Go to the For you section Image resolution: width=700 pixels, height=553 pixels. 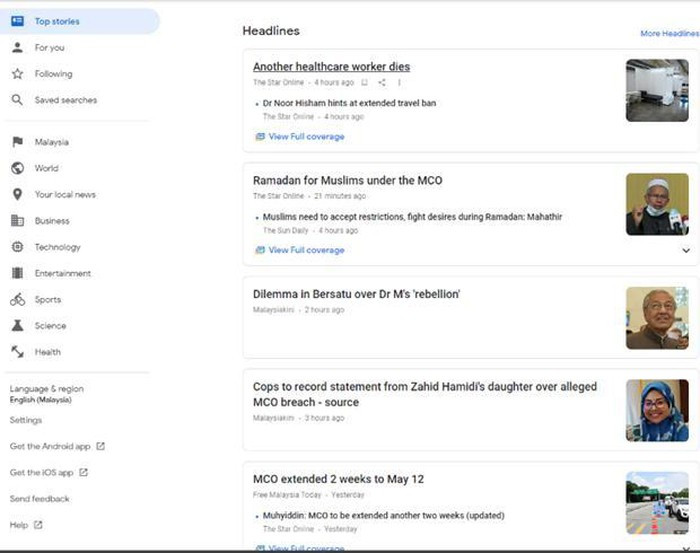[49, 48]
